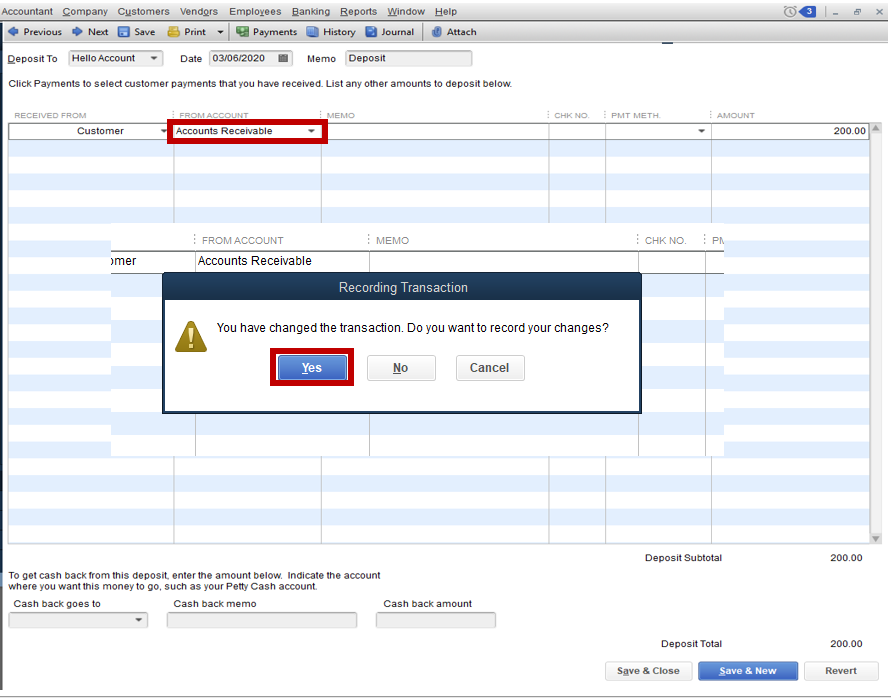
Task: Click the Next arrow icon
Action: point(77,32)
